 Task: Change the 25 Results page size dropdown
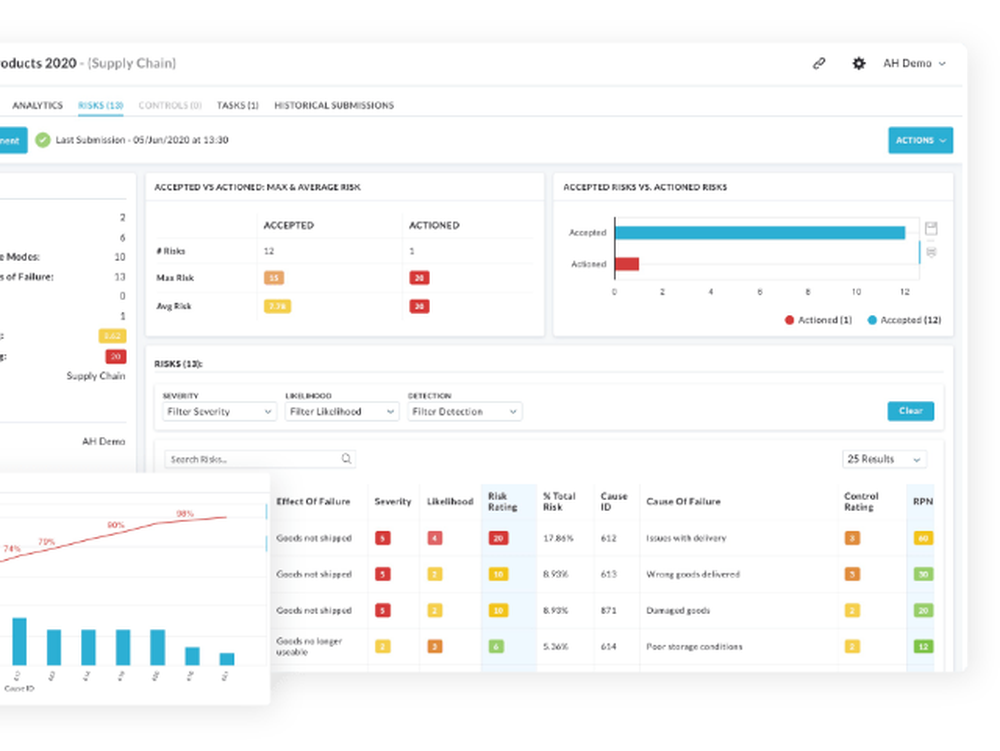884,459
